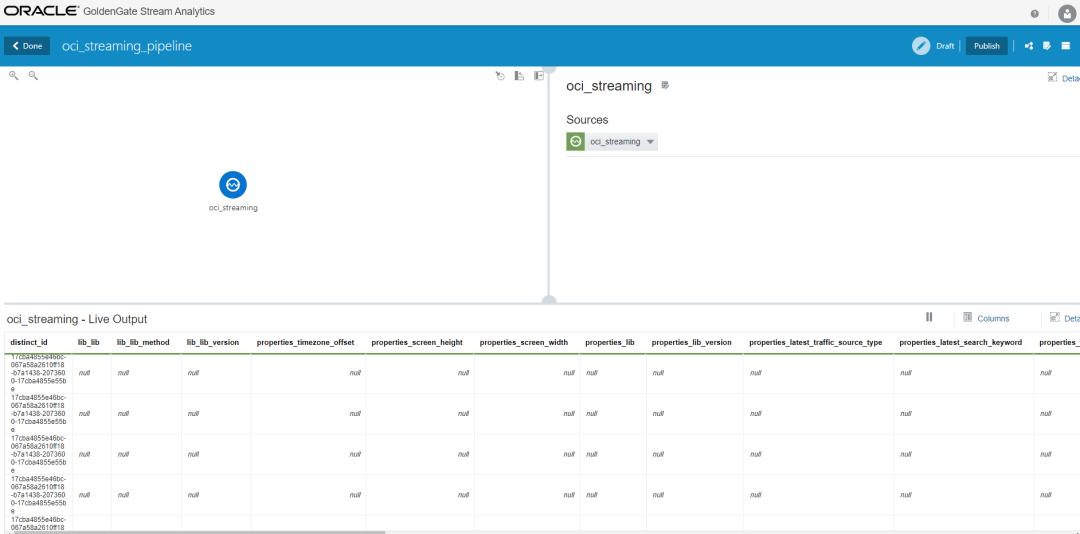This screenshot has width=1080, height=534.
Task: Pause the live output stream
Action: [929, 317]
